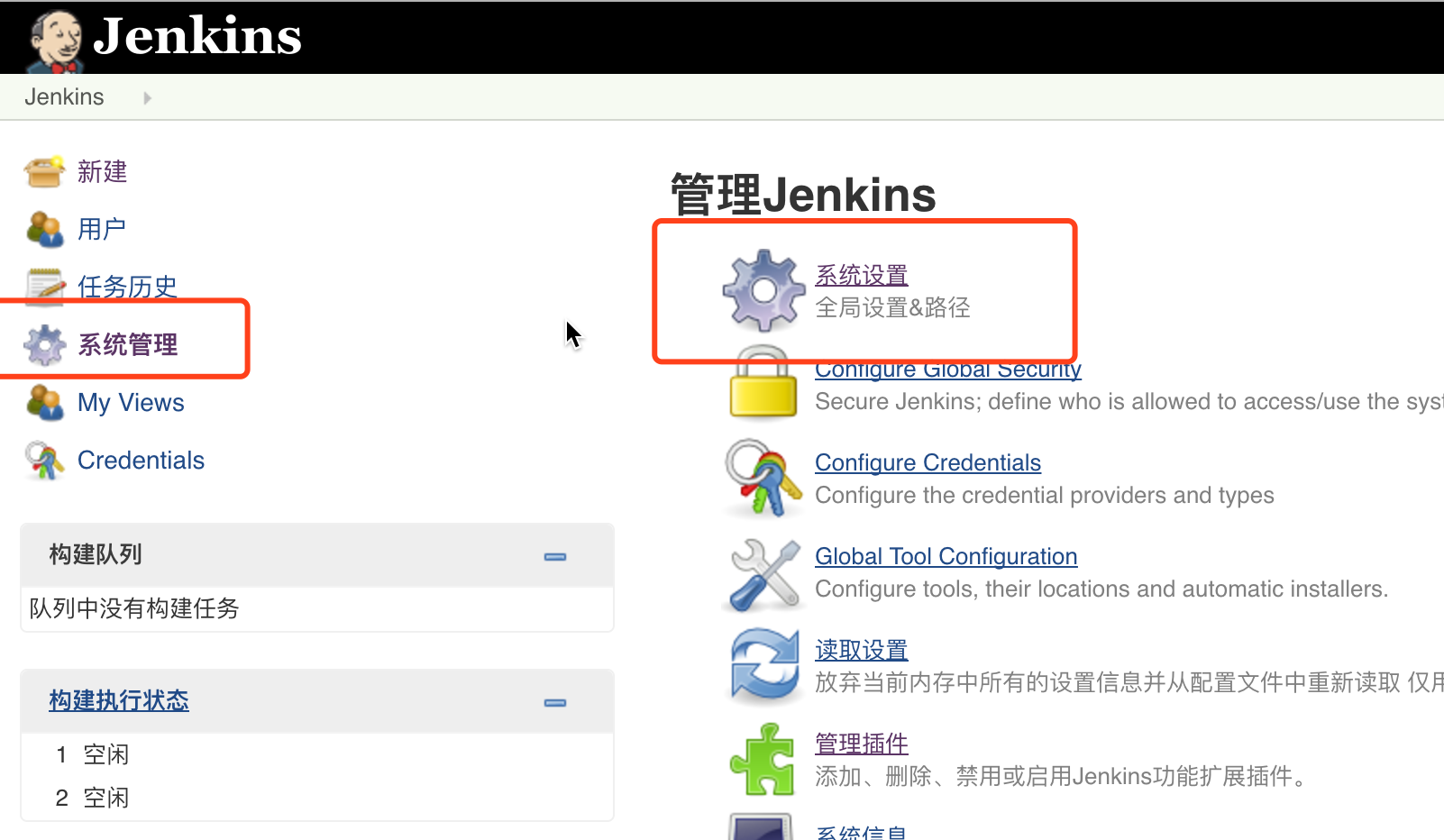The height and width of the screenshot is (840, 1444).
Task: Click the yellow padlock security icon
Action: (x=763, y=385)
